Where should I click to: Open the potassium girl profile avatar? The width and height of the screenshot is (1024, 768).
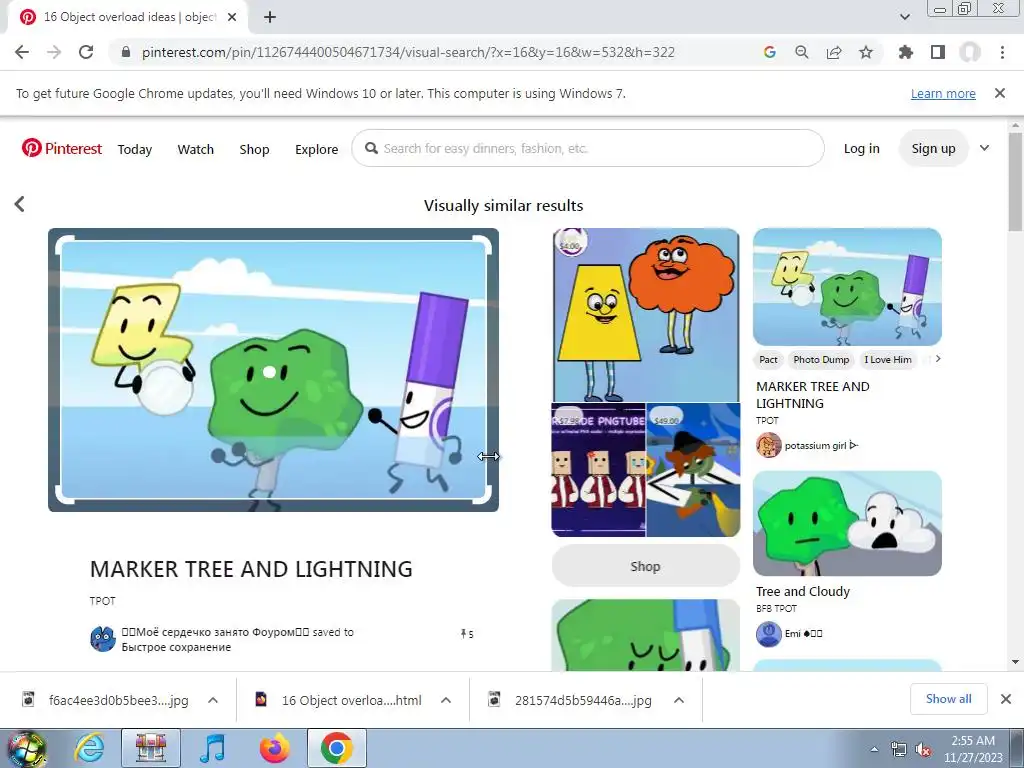769,445
